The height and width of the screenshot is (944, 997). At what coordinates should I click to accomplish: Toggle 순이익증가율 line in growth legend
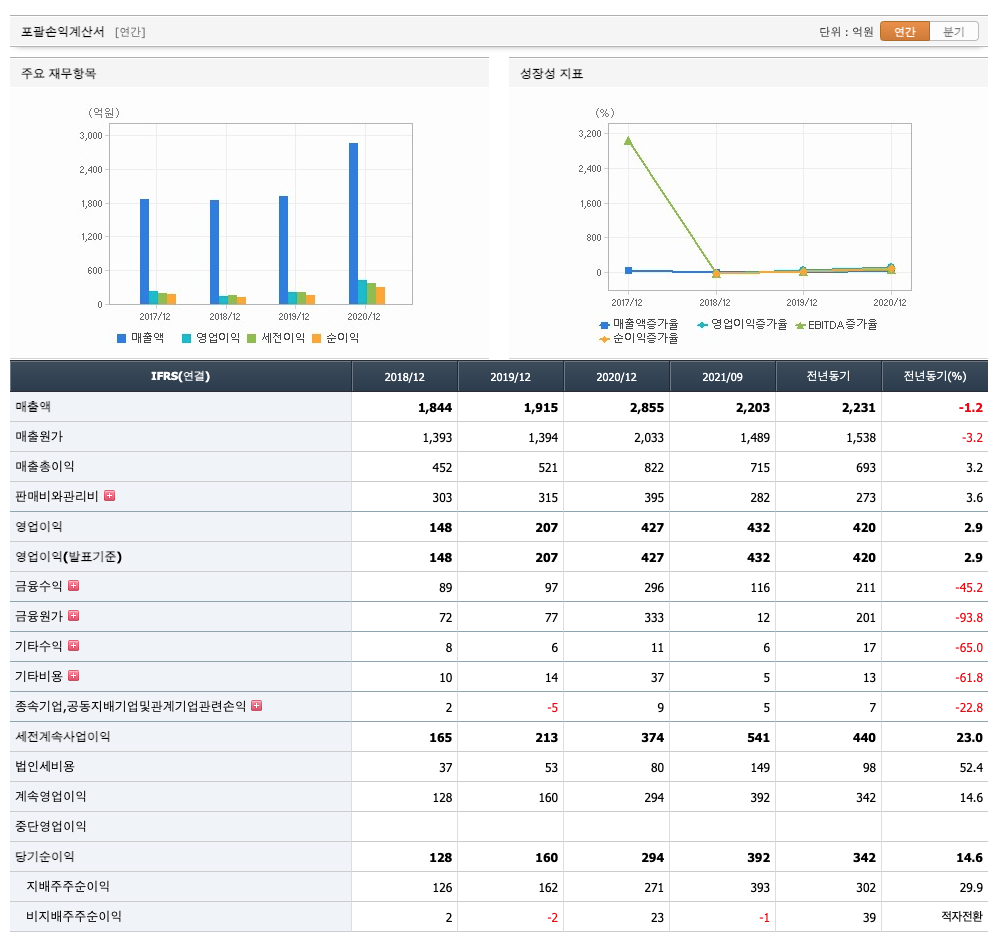pos(639,339)
